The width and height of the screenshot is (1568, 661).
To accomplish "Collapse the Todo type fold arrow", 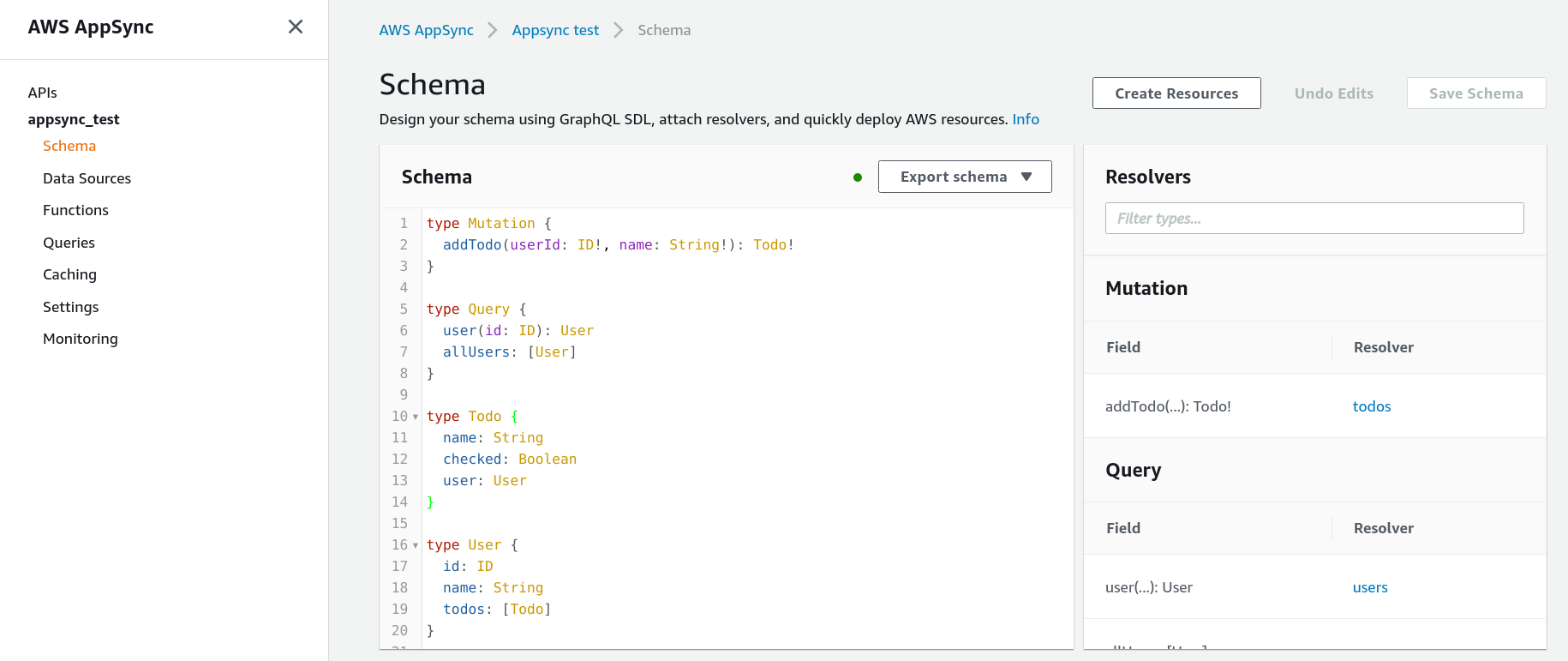I will coord(416,417).
